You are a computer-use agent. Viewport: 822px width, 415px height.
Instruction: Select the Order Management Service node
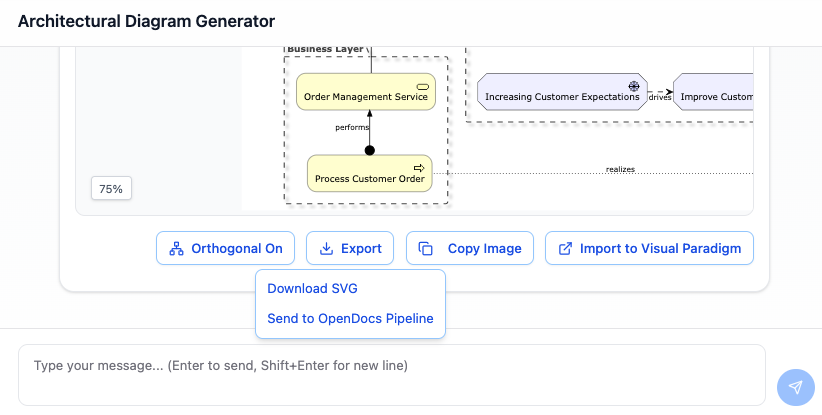(x=366, y=97)
